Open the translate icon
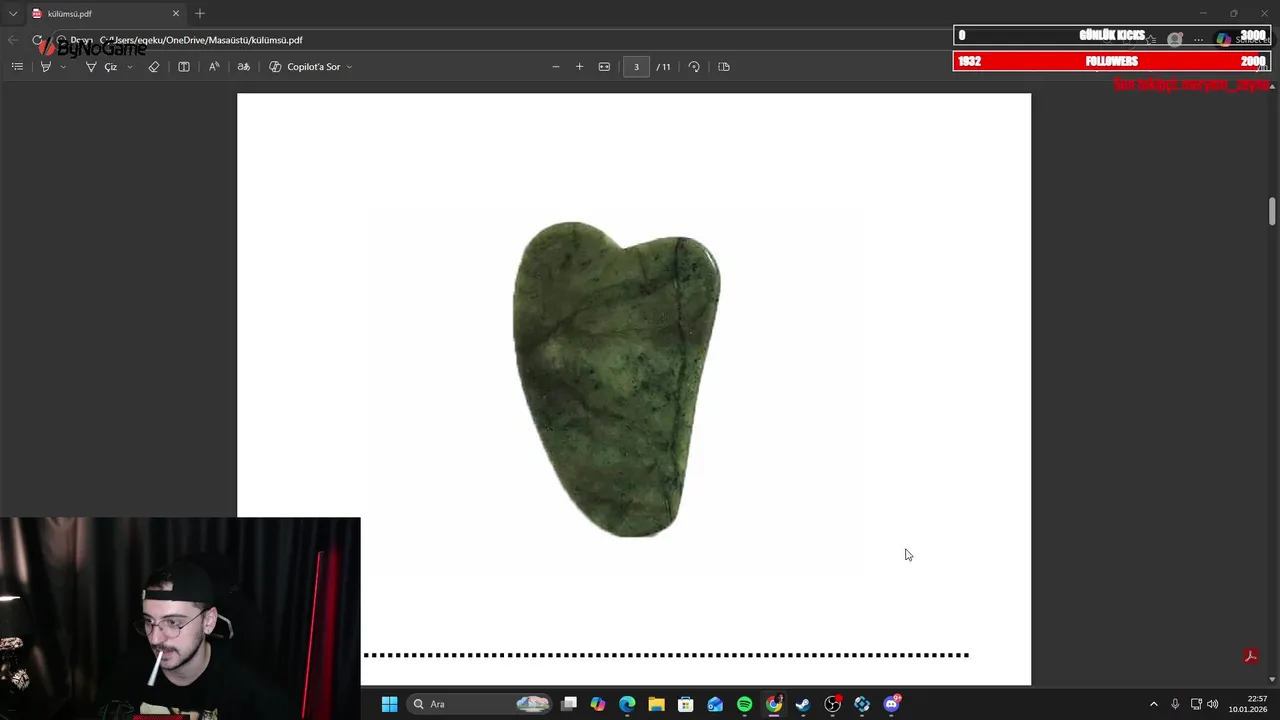This screenshot has height=720, width=1280. click(x=243, y=67)
